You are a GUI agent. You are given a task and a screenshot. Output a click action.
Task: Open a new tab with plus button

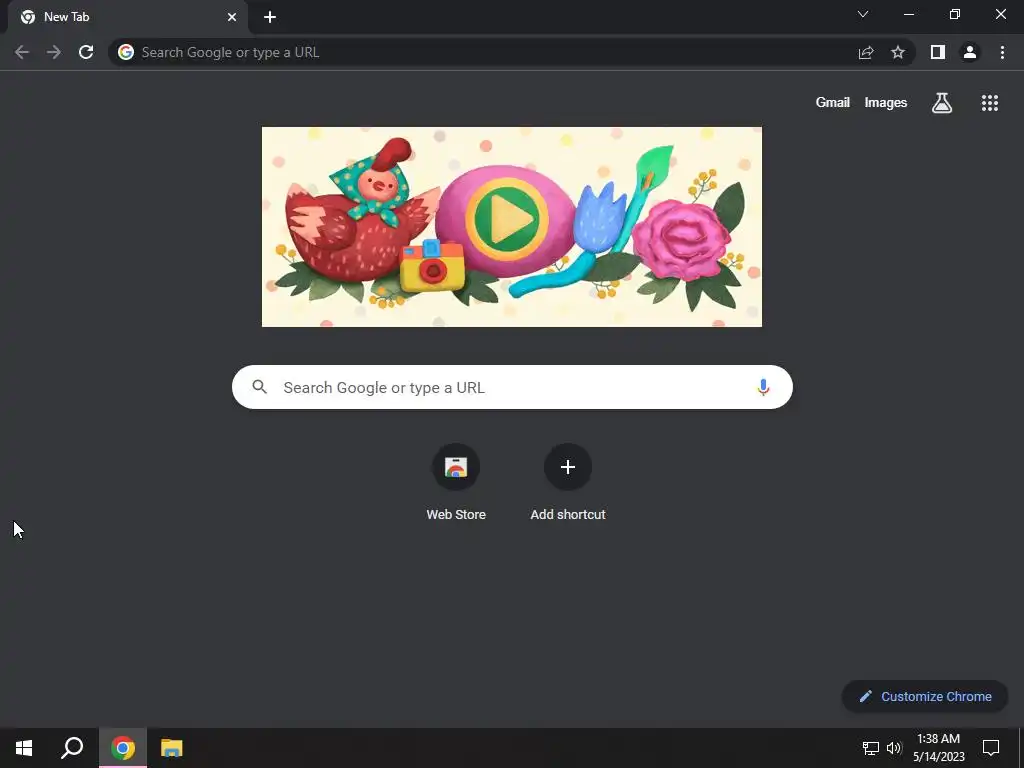[270, 17]
